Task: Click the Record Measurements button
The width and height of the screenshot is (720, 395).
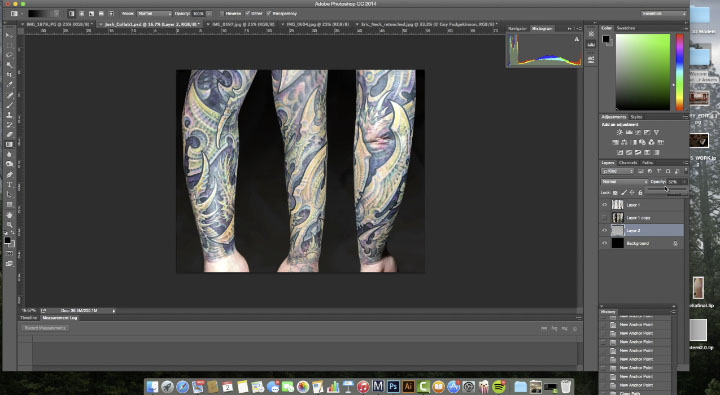Action: [45, 328]
